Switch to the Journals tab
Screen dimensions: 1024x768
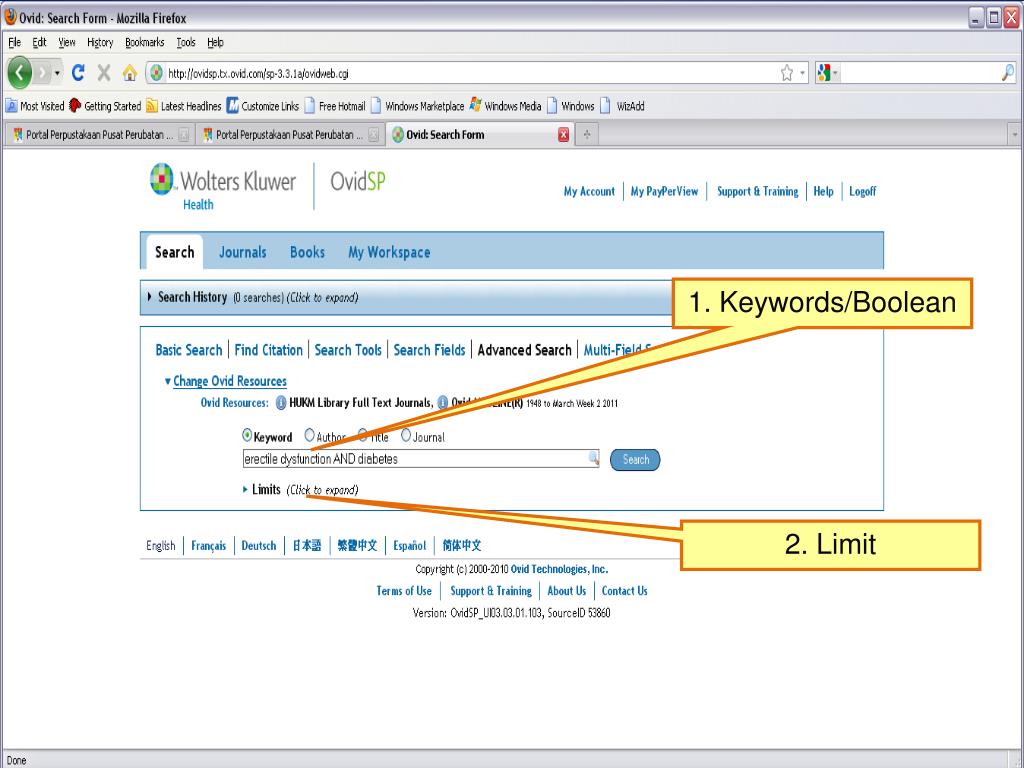(242, 252)
